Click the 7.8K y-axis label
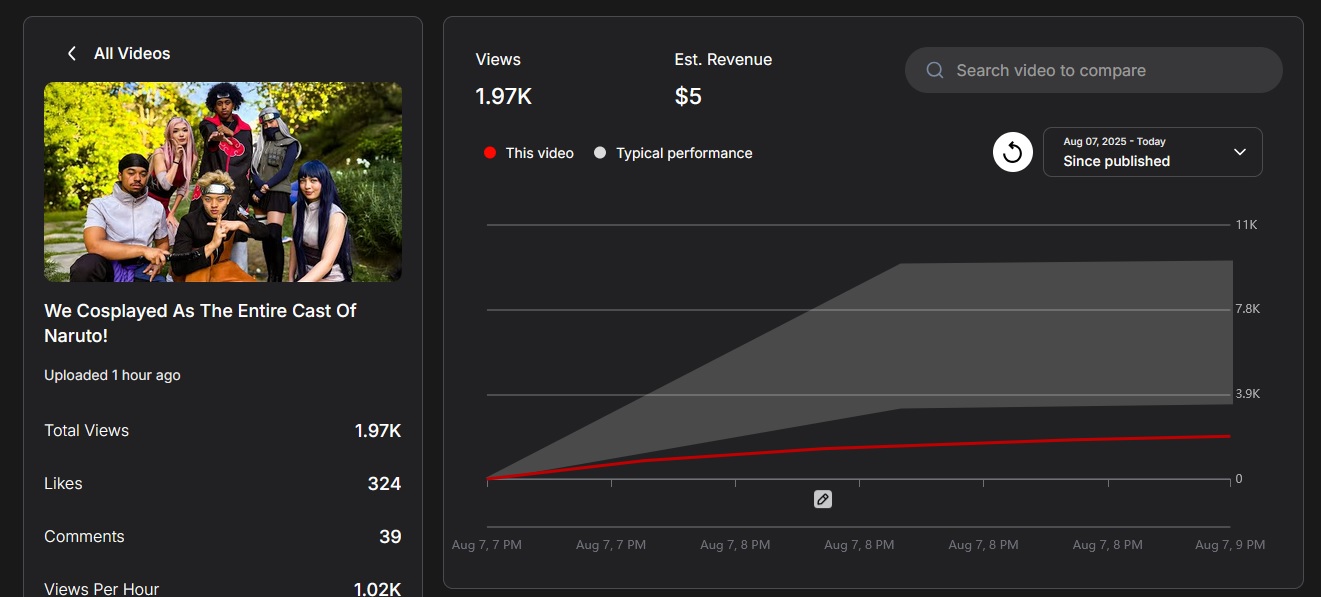This screenshot has width=1321, height=597. (x=1247, y=309)
